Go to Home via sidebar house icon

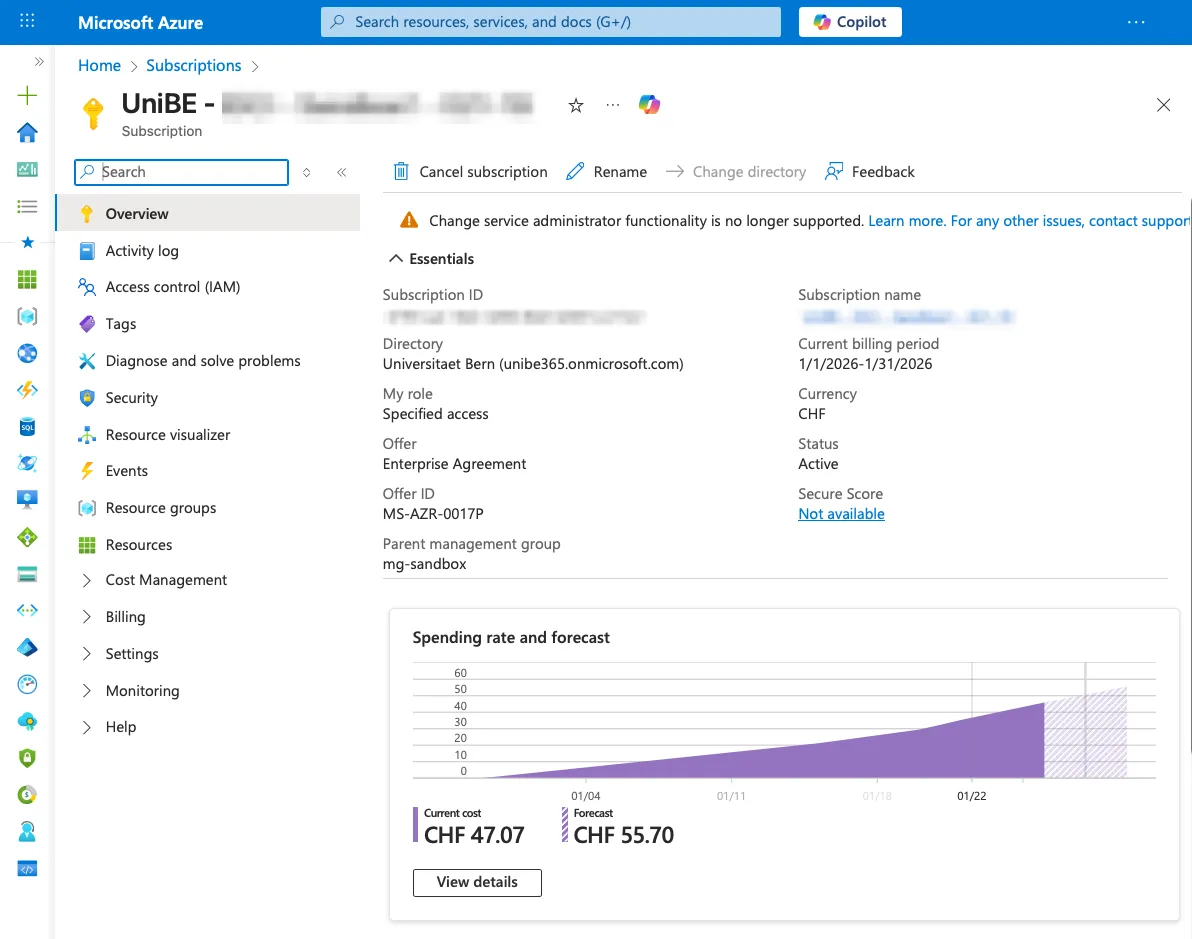[27, 132]
